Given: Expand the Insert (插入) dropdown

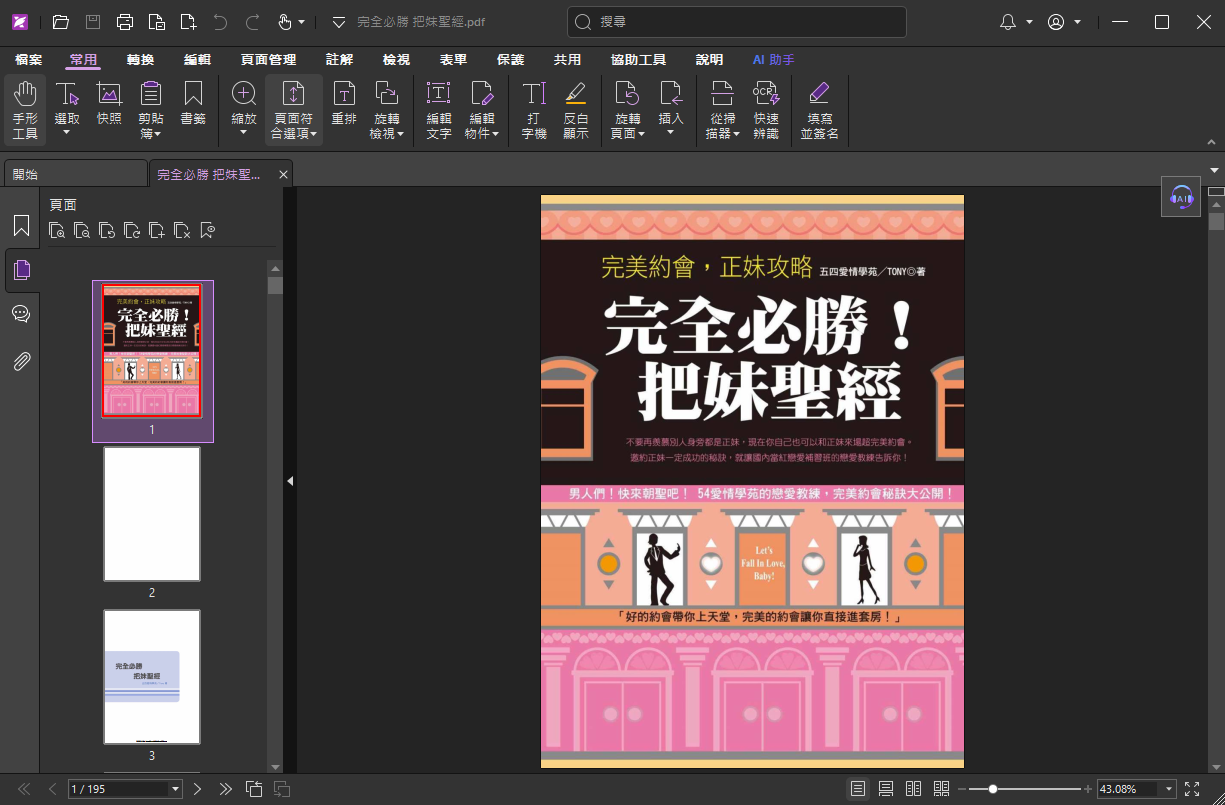Looking at the screenshot, I should click(x=671, y=132).
